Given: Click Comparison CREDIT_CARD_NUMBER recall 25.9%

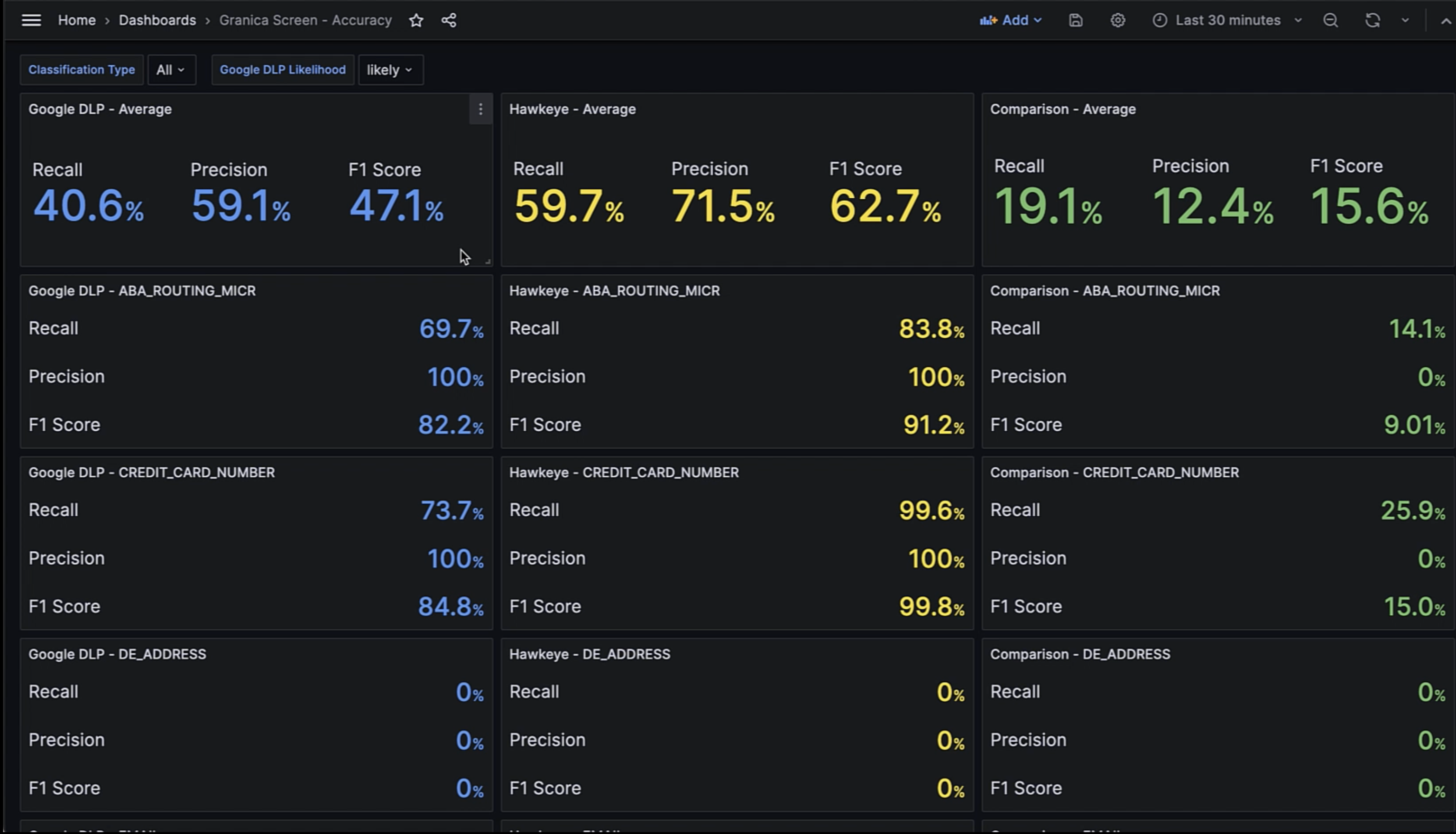Looking at the screenshot, I should coord(1414,510).
